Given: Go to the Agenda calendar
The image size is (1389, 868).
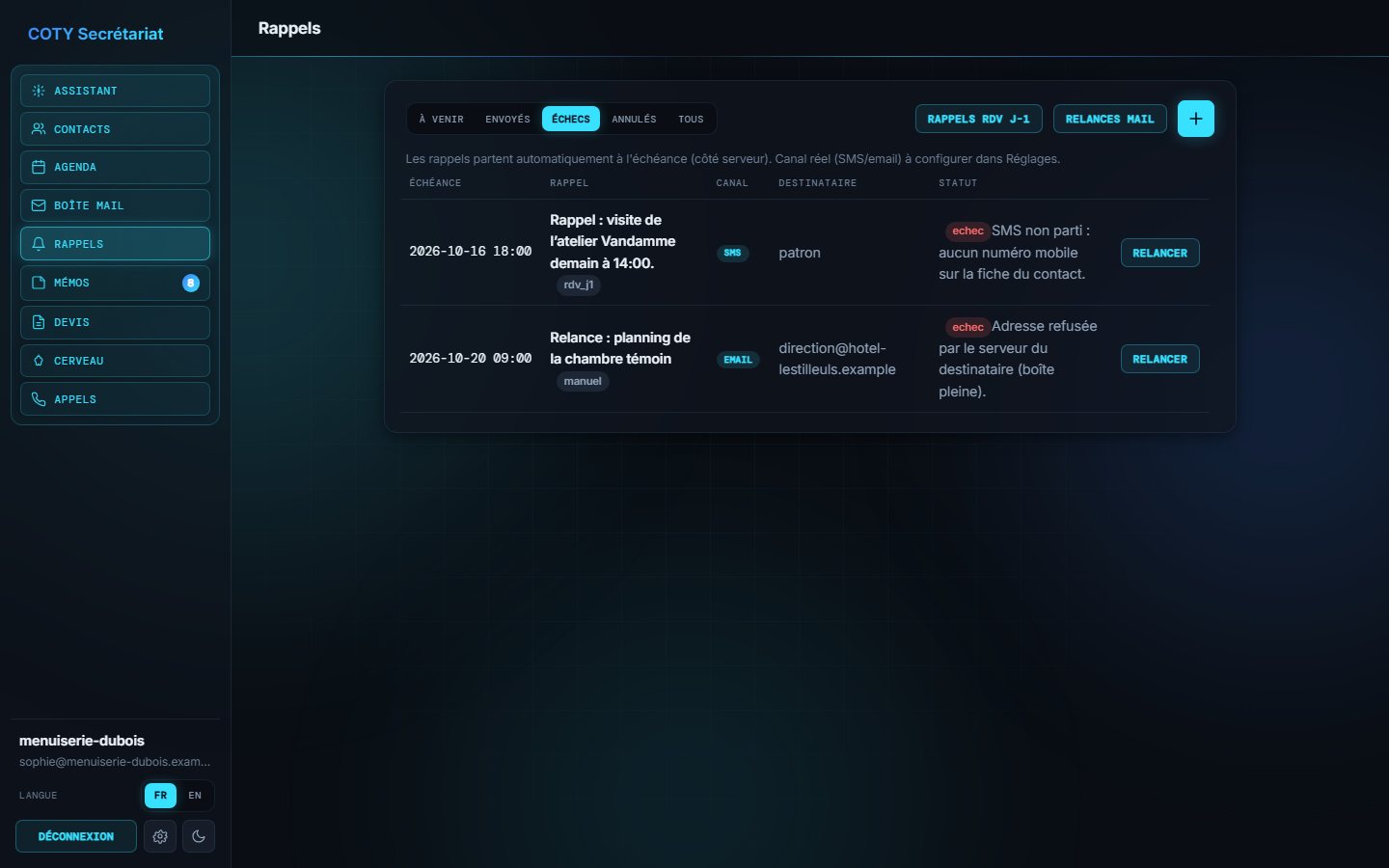Looking at the screenshot, I should pyautogui.click(x=115, y=167).
